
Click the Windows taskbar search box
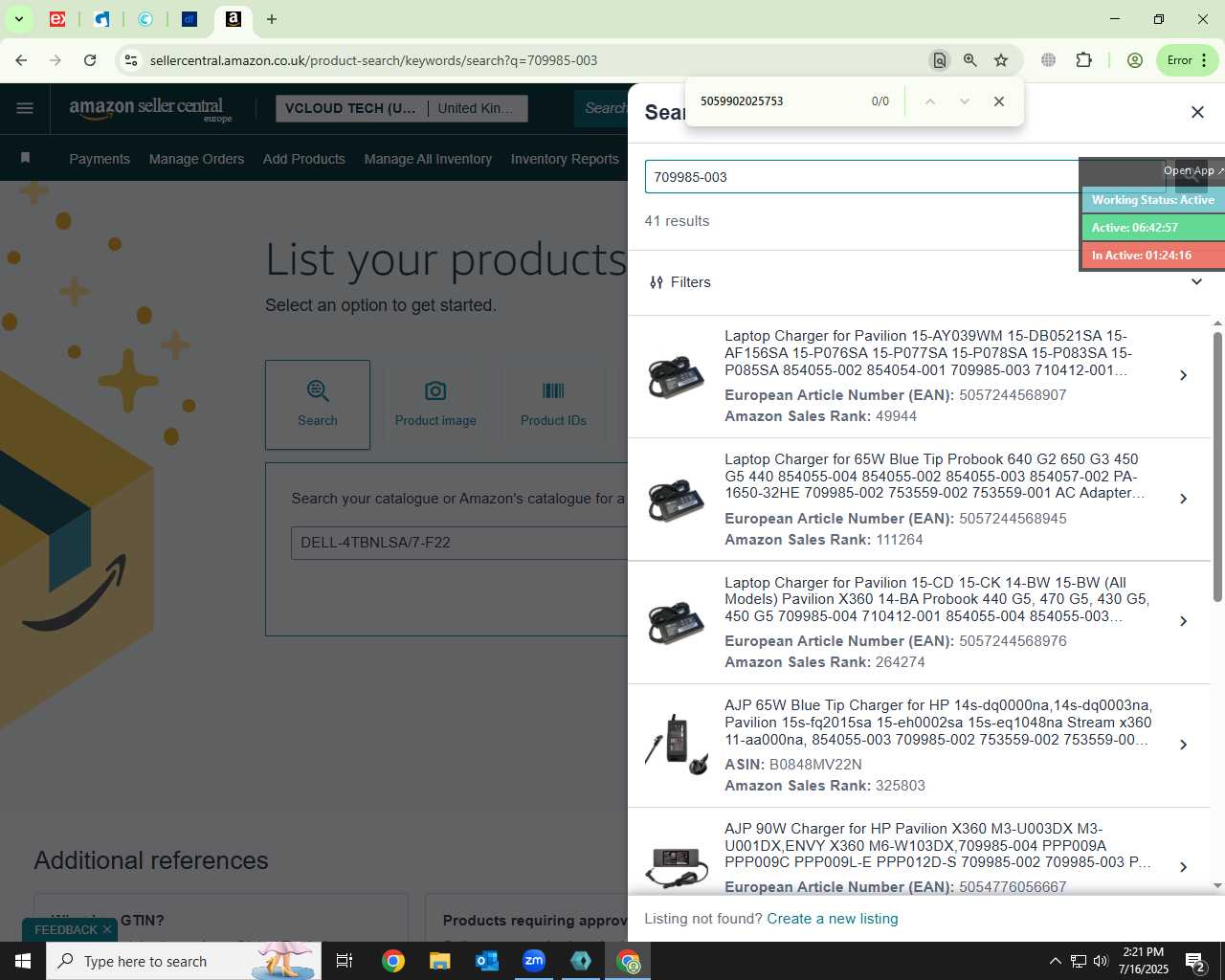click(x=184, y=961)
